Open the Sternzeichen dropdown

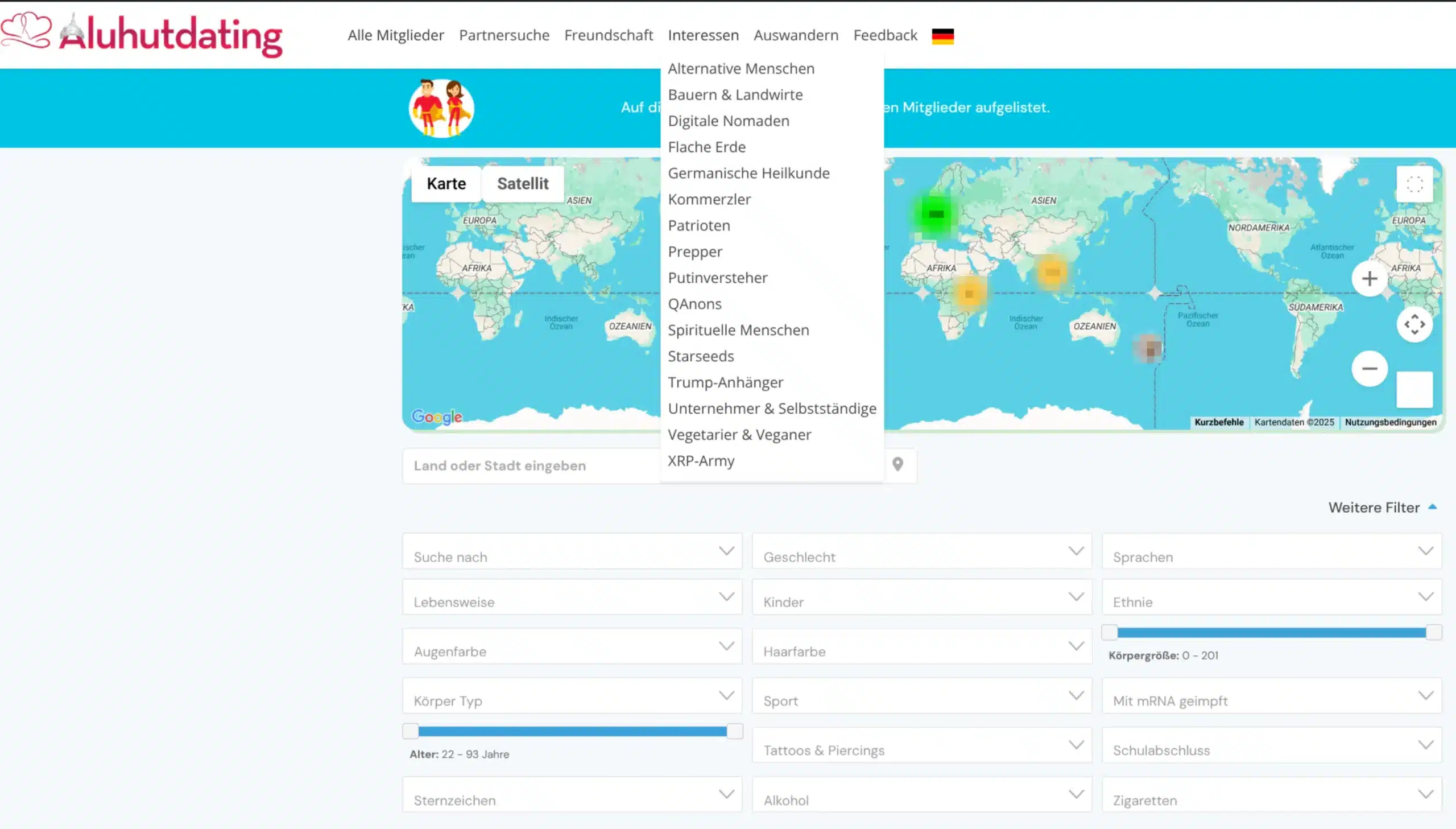(x=571, y=795)
